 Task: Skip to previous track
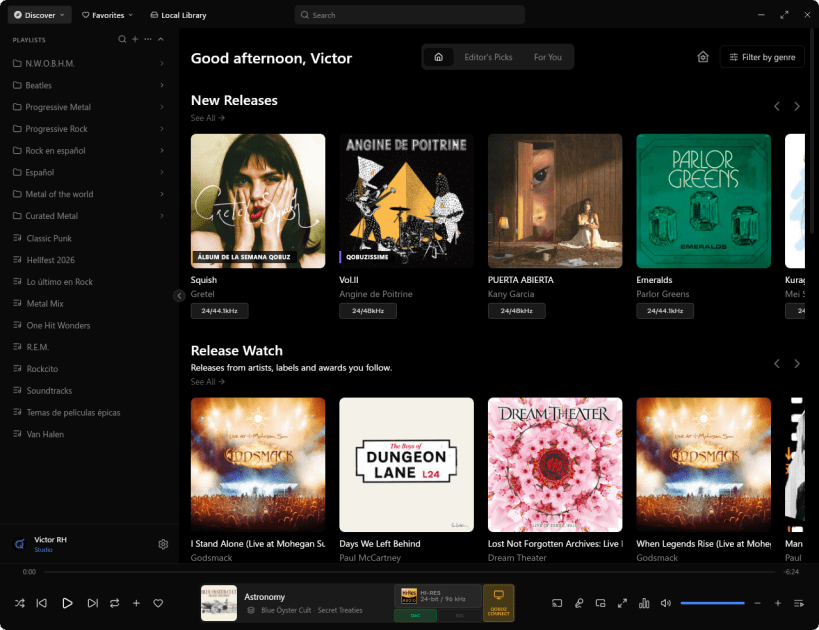[x=42, y=603]
